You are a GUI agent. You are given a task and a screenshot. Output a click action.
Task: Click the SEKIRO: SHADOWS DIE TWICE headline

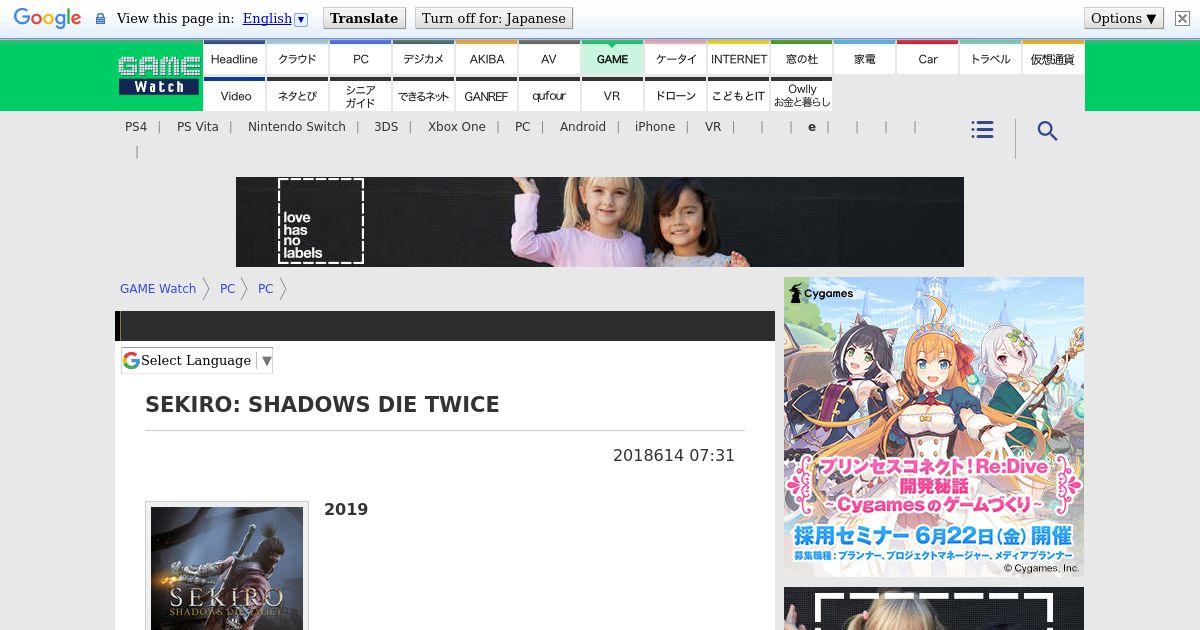[x=322, y=405]
